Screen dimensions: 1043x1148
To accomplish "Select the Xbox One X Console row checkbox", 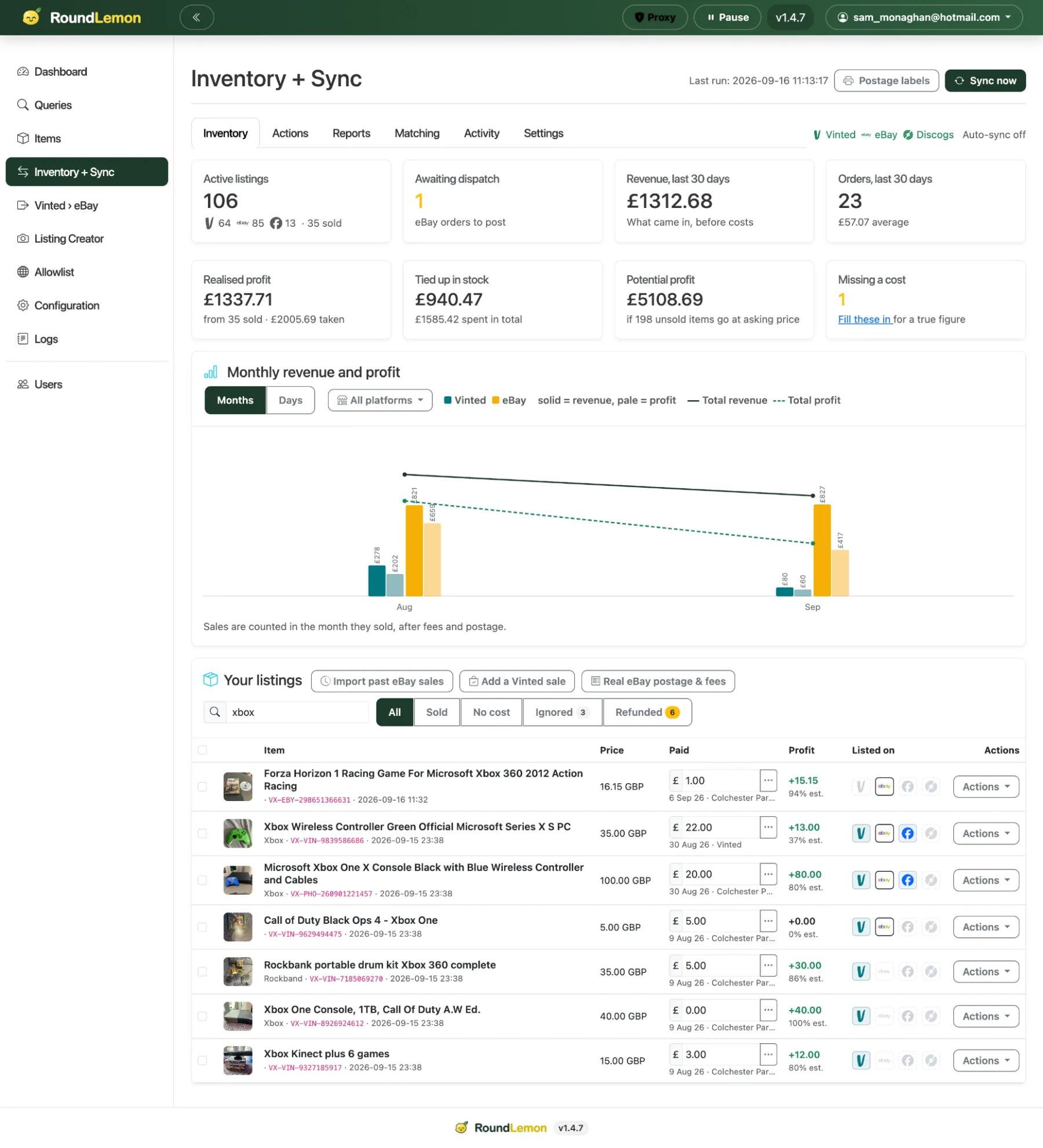I will pos(202,880).
